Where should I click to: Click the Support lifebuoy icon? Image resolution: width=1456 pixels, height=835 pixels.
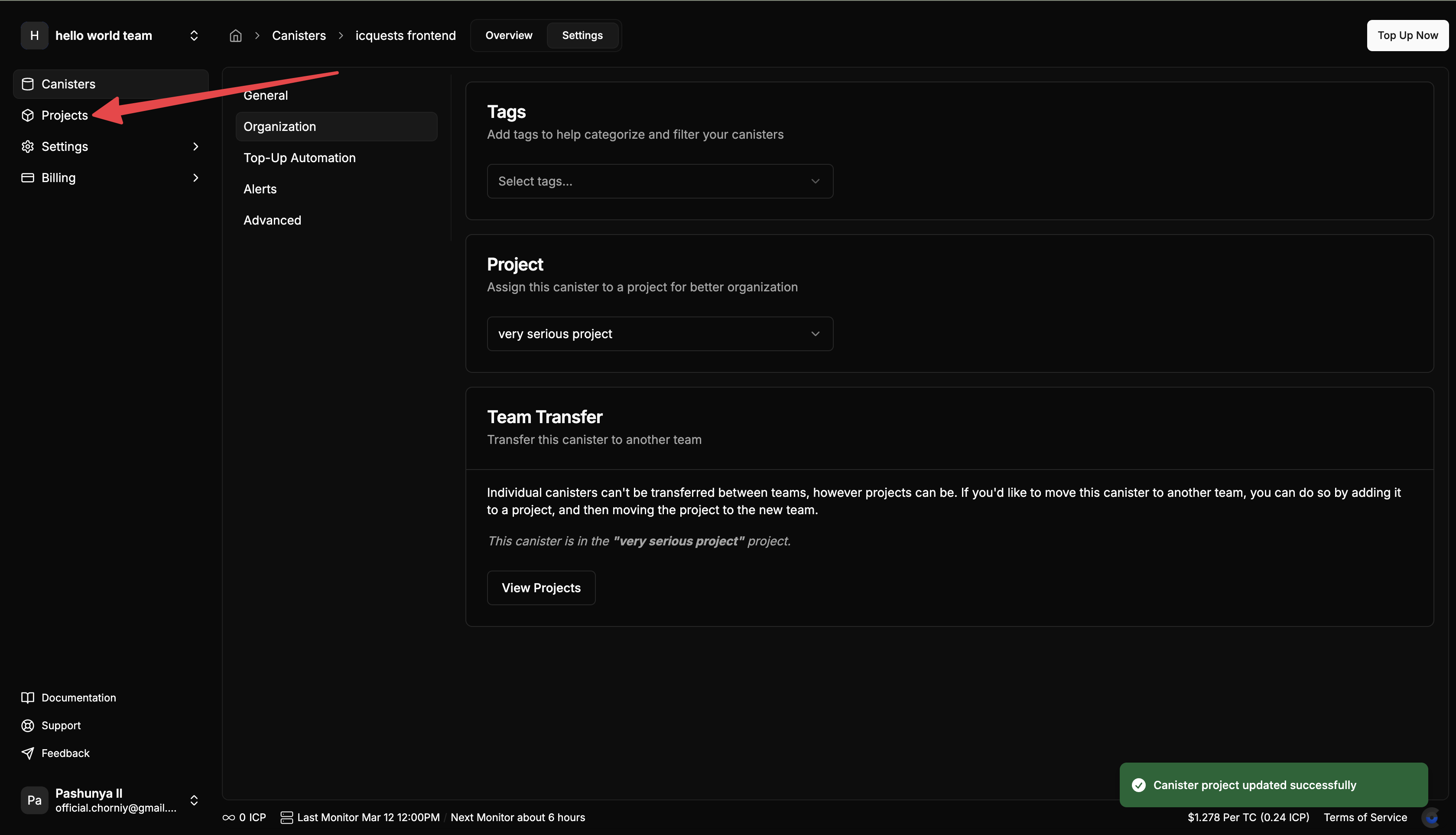point(27,725)
